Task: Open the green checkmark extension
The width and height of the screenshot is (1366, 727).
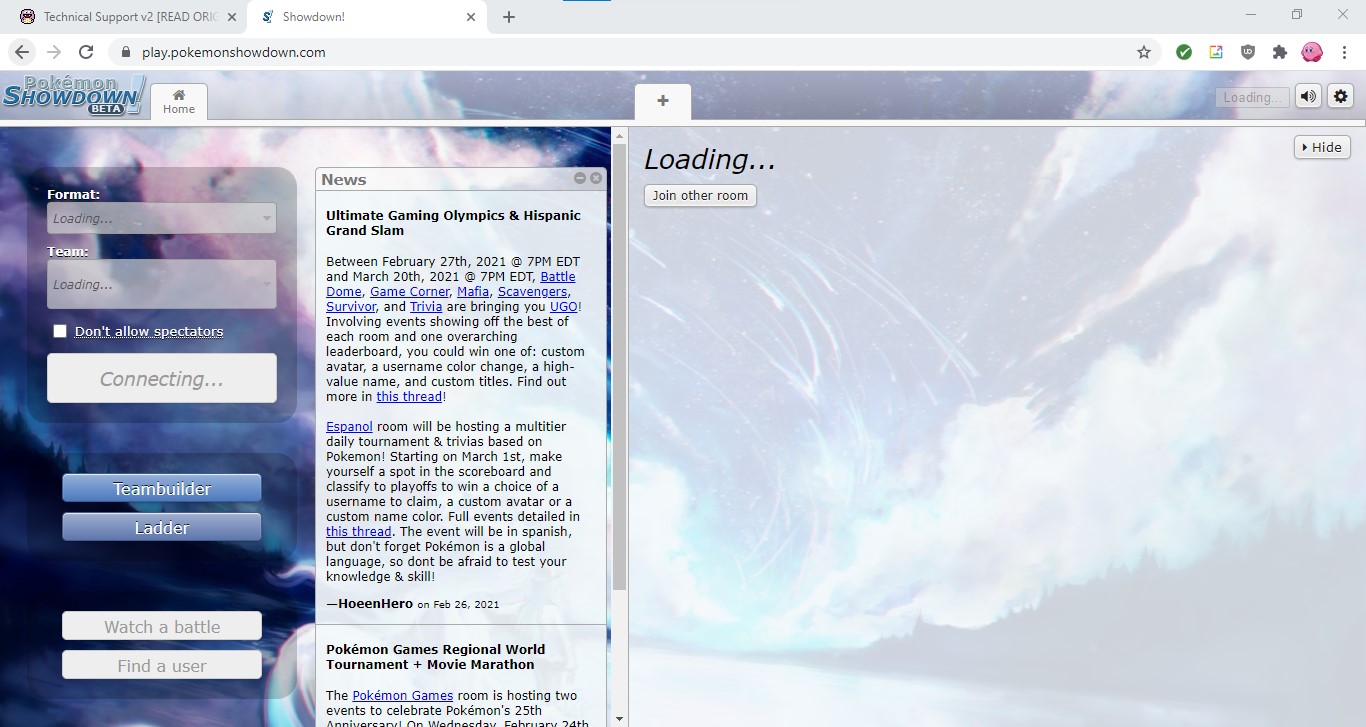Action: click(x=1184, y=52)
